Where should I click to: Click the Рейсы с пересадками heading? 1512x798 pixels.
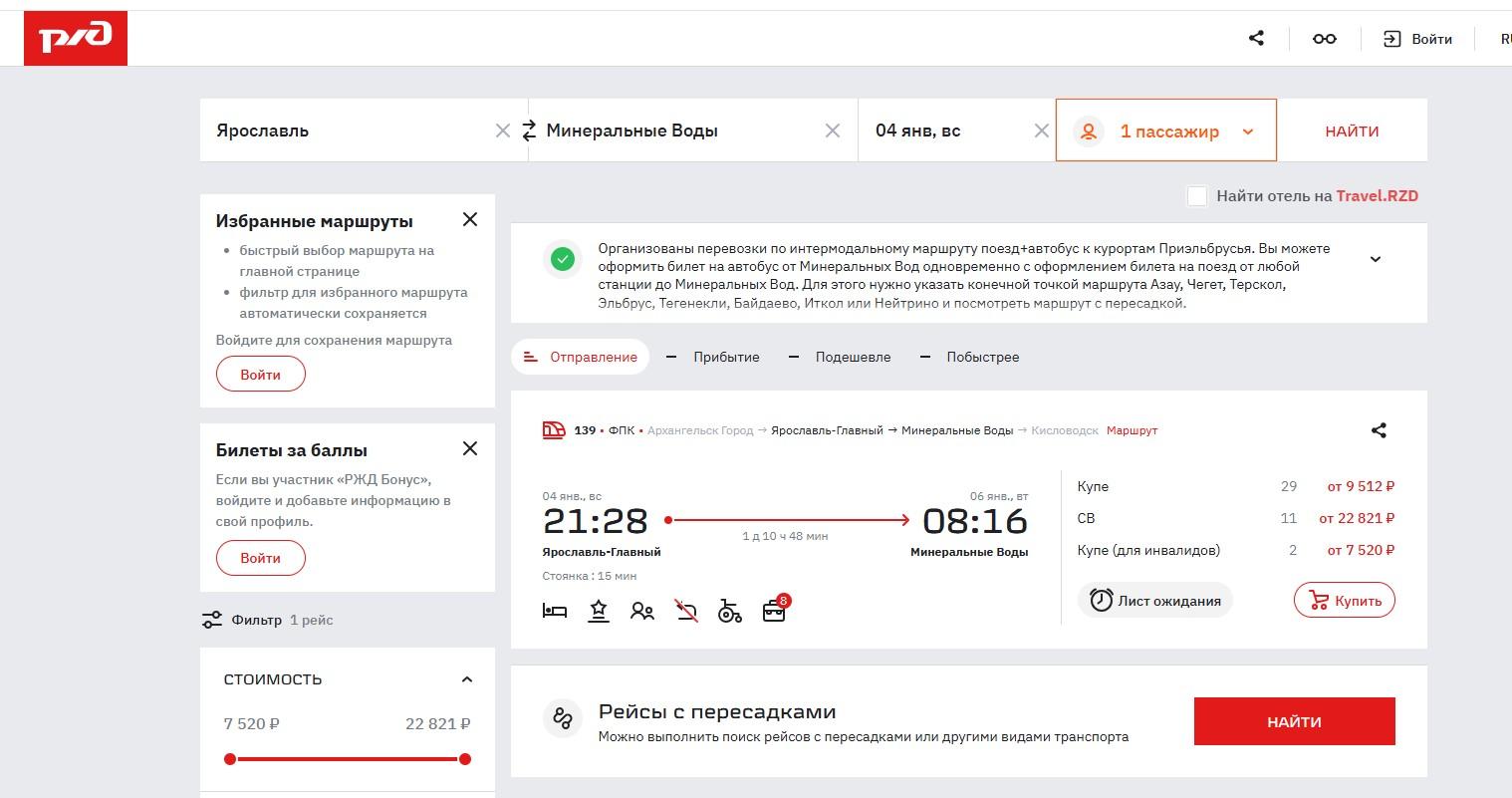point(717,711)
